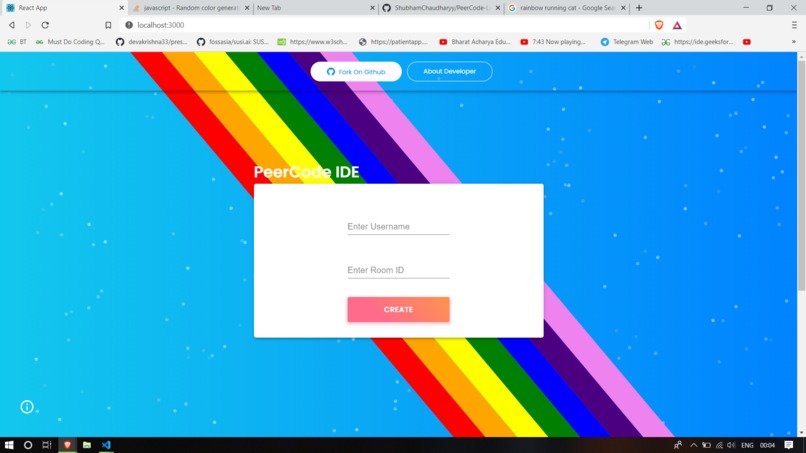Switch to the New Tab tab
This screenshot has height=453, width=806.
316,8
